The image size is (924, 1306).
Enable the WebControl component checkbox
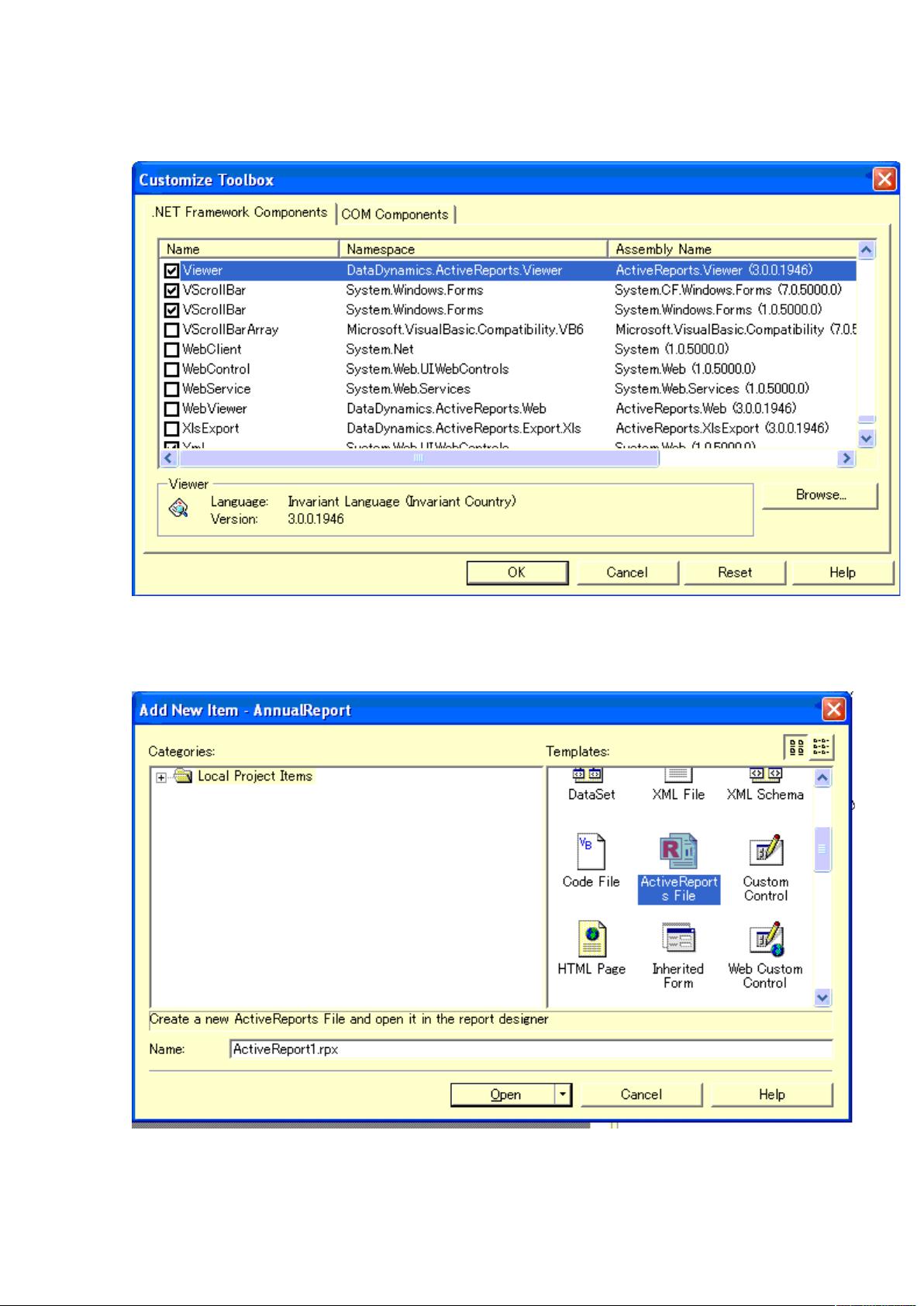click(x=172, y=370)
